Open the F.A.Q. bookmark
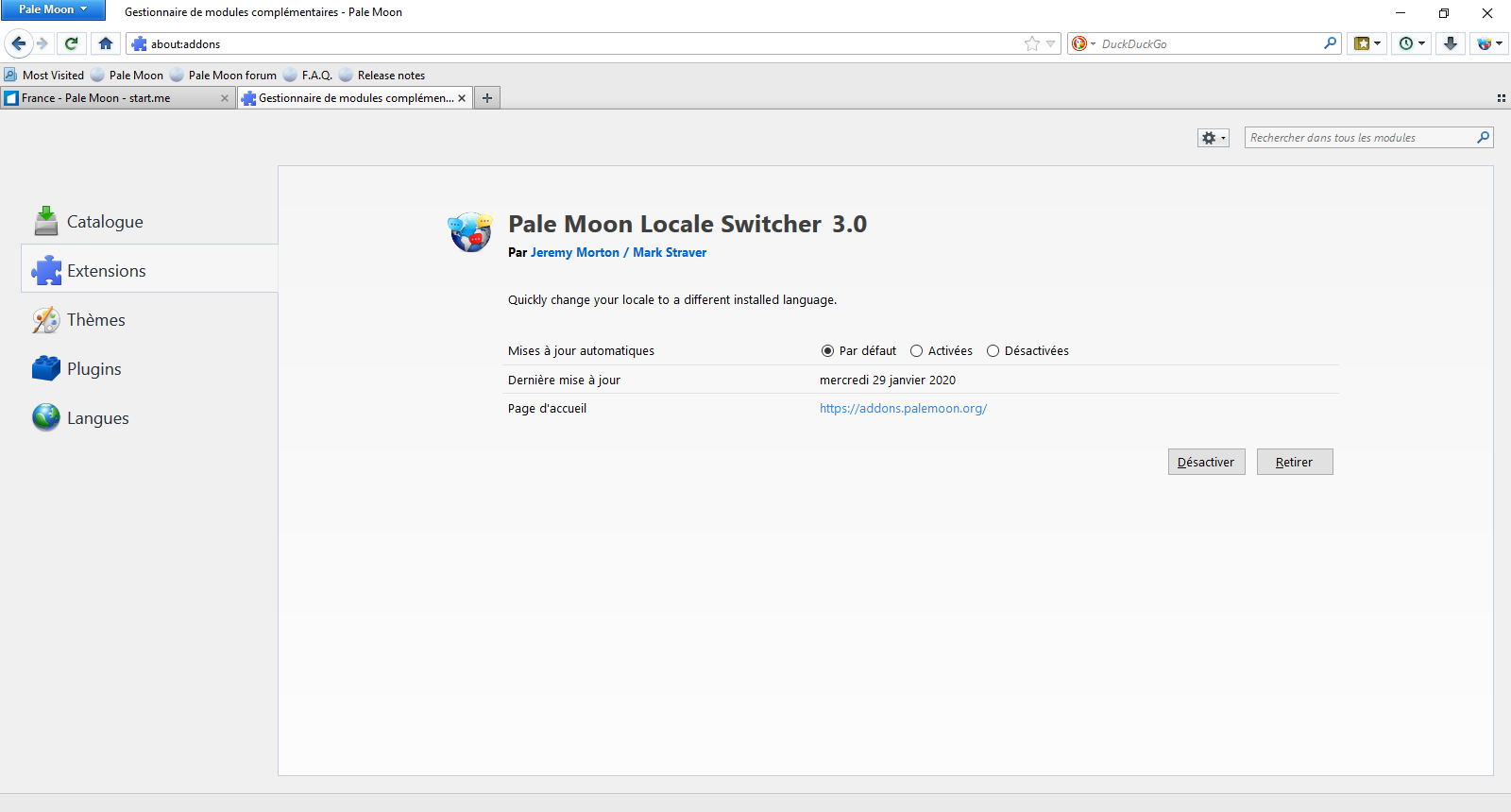Image resolution: width=1511 pixels, height=812 pixels. tap(308, 75)
